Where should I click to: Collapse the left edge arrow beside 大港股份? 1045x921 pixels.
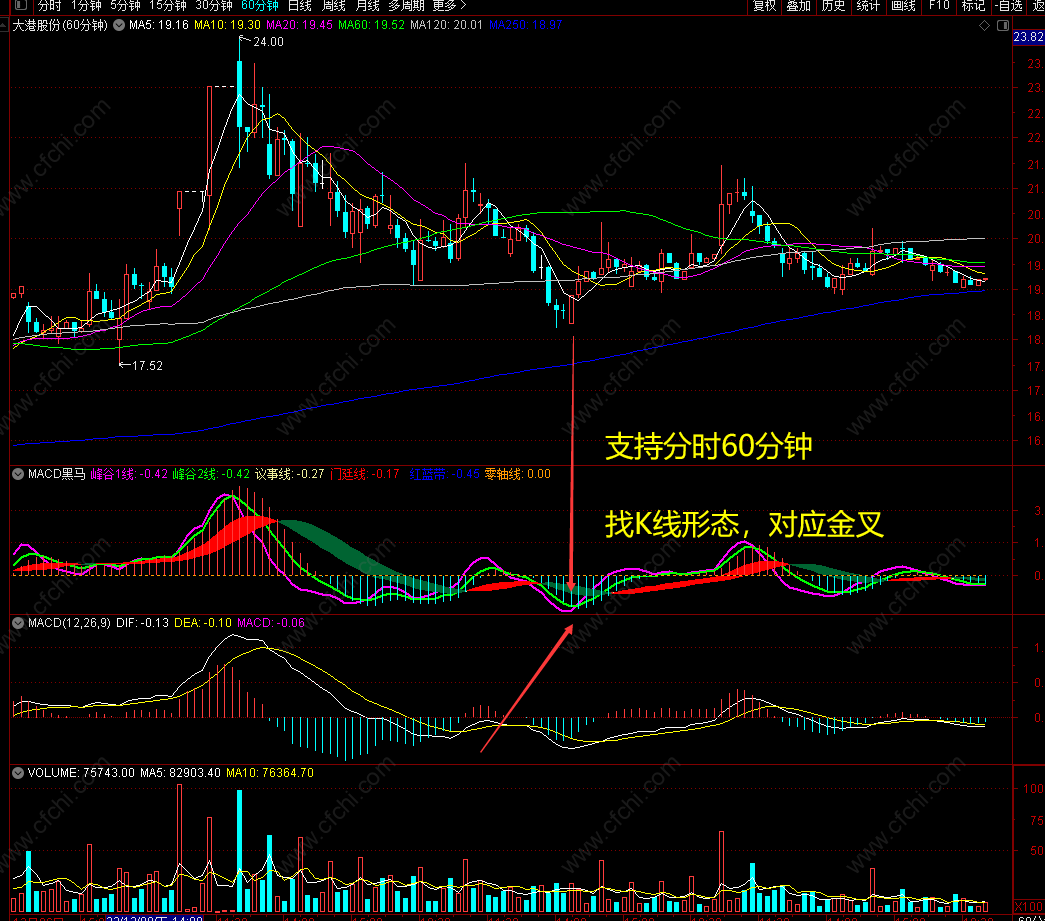click(x=4, y=25)
